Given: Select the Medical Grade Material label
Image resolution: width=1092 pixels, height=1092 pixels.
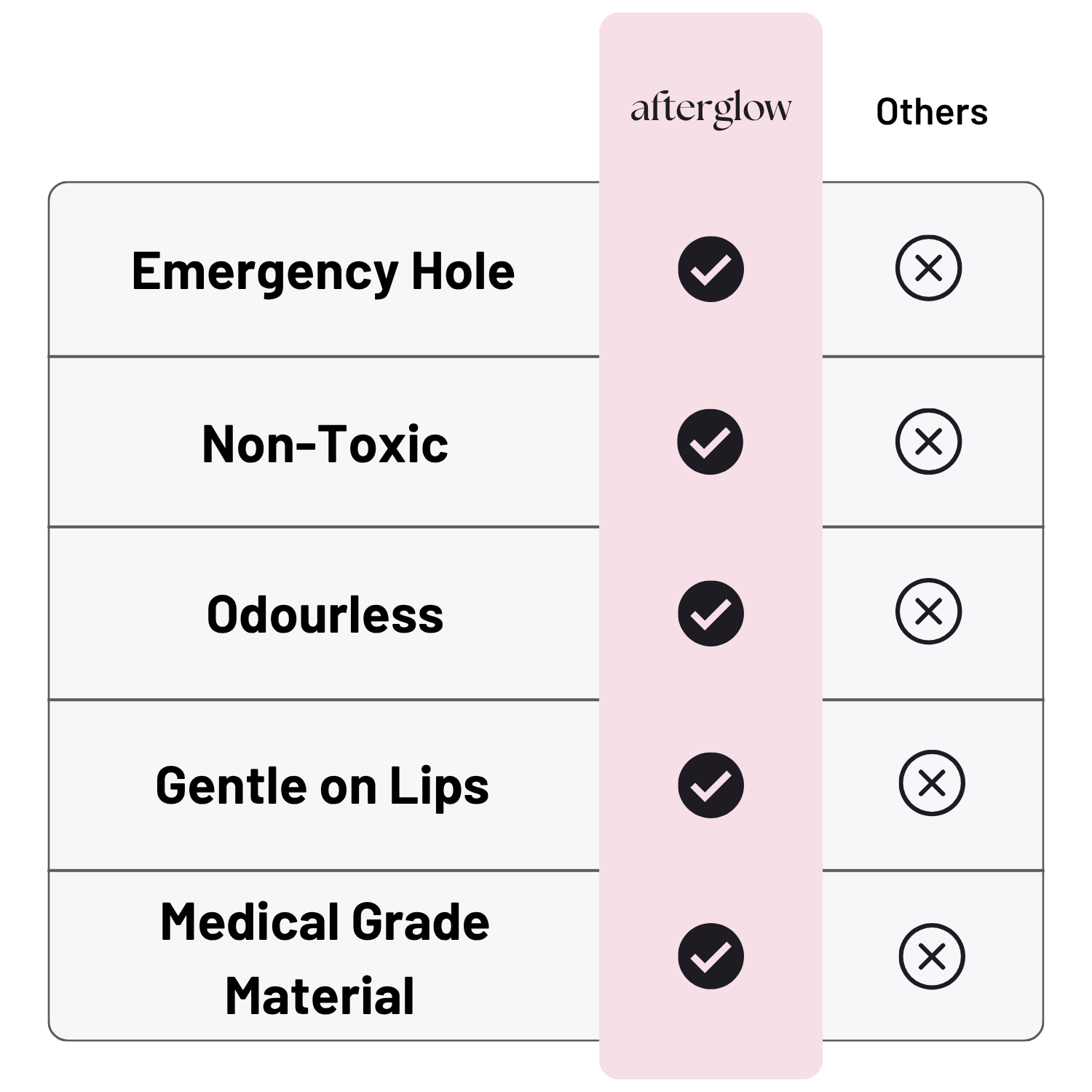Looking at the screenshot, I should pyautogui.click(x=324, y=957).
